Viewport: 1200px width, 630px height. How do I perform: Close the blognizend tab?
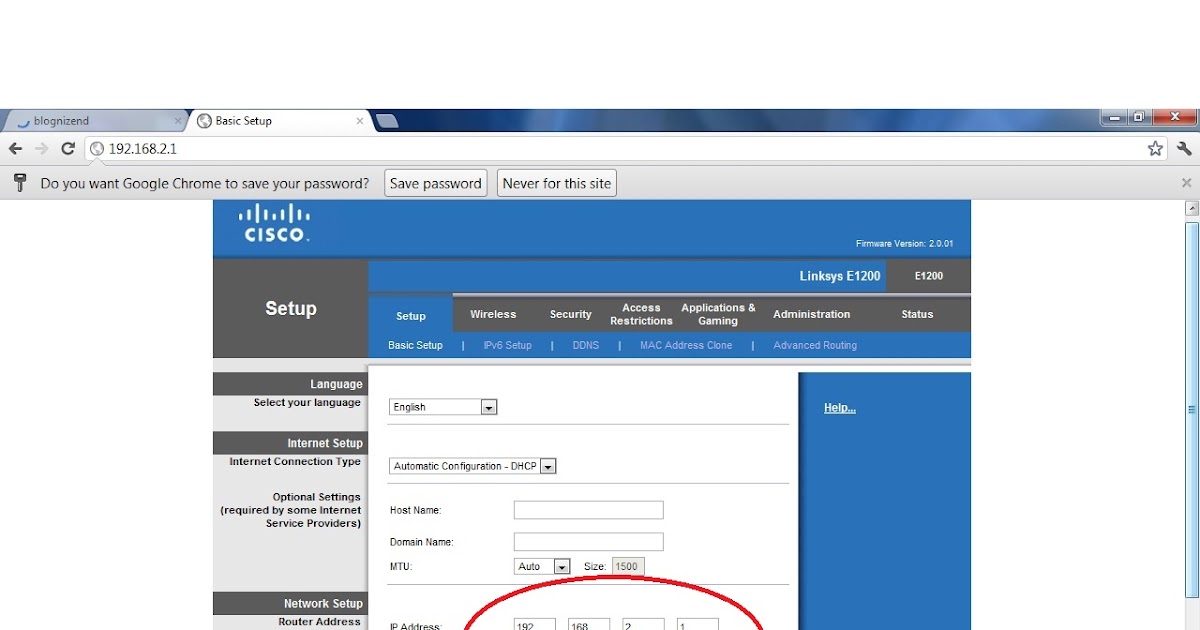178,121
